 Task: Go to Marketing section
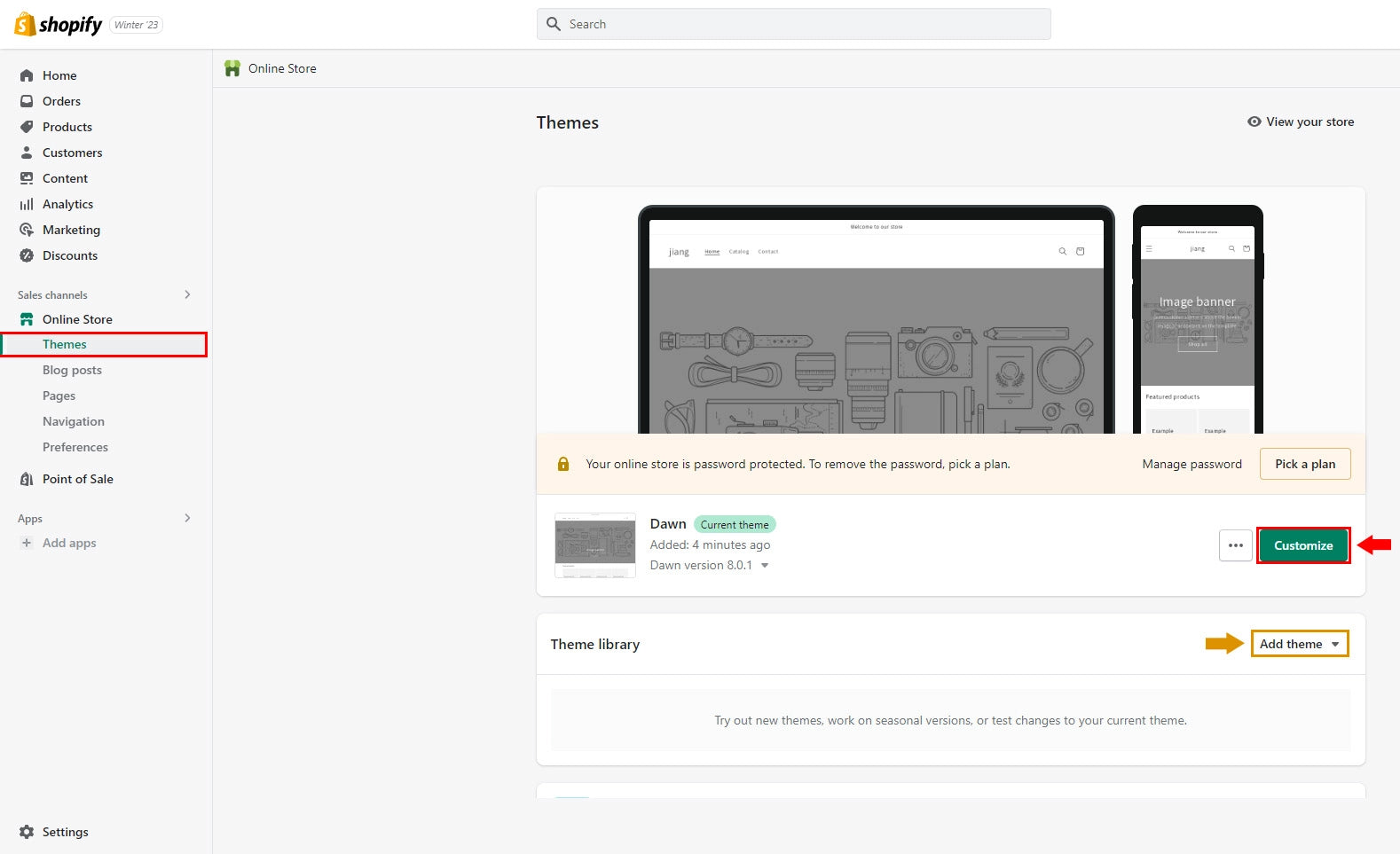pyautogui.click(x=71, y=230)
